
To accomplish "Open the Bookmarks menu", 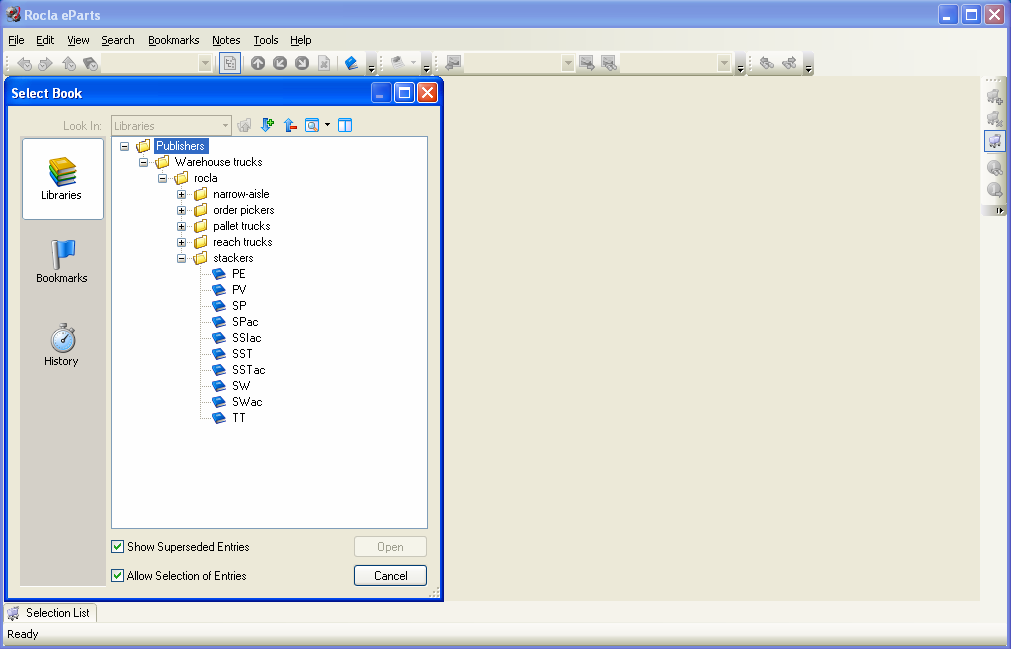I will pos(173,40).
